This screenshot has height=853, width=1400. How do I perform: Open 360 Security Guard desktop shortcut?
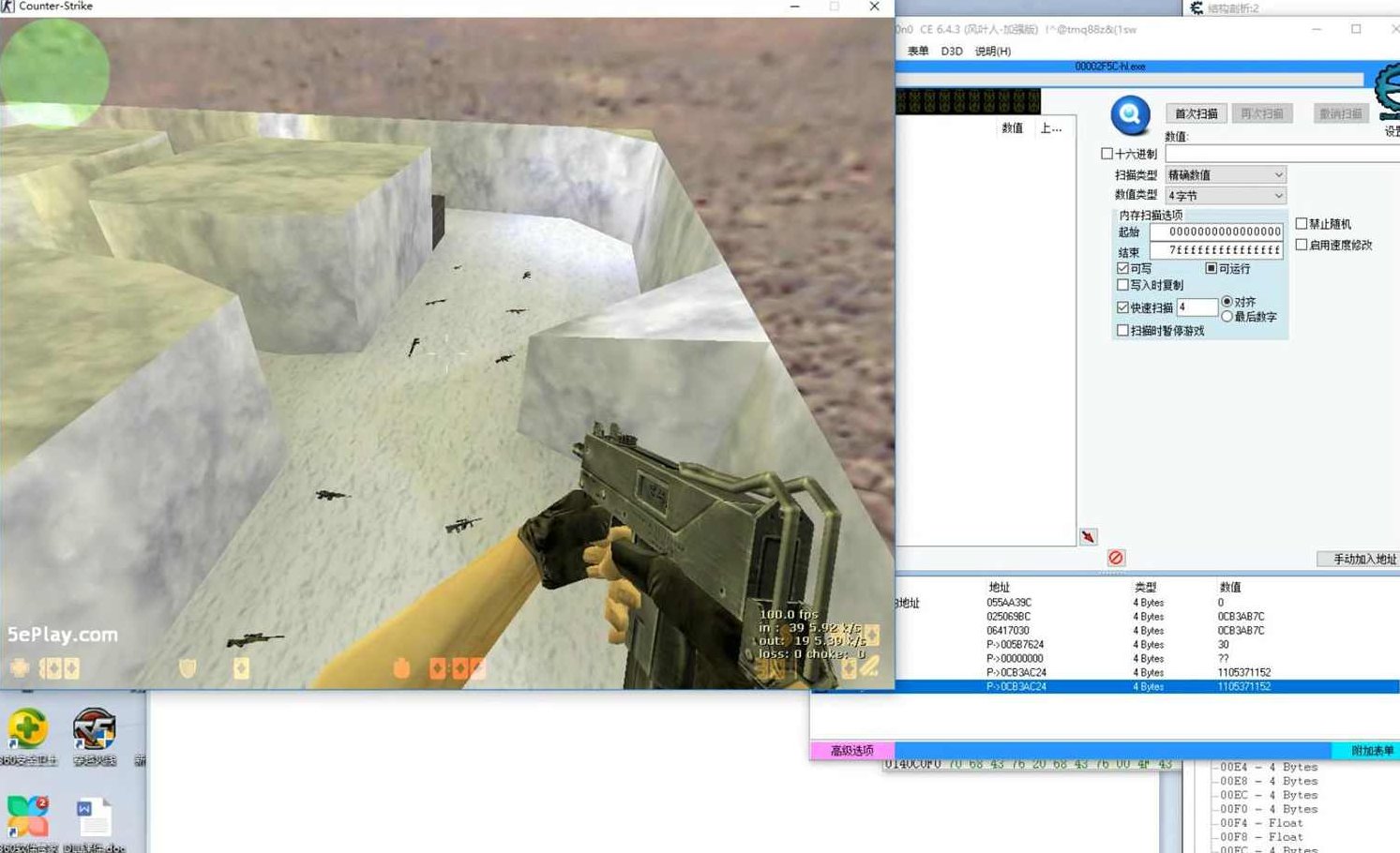tap(27, 731)
